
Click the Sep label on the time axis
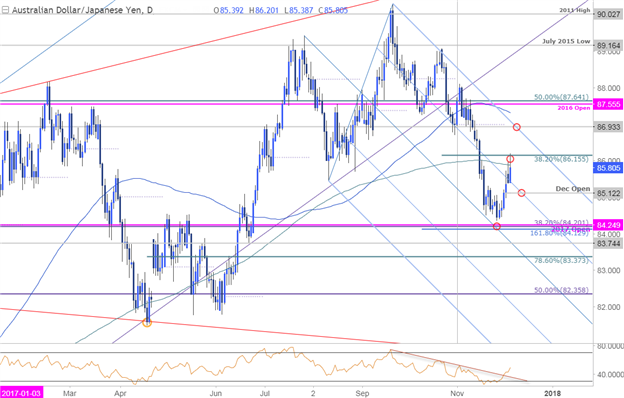pyautogui.click(x=362, y=393)
